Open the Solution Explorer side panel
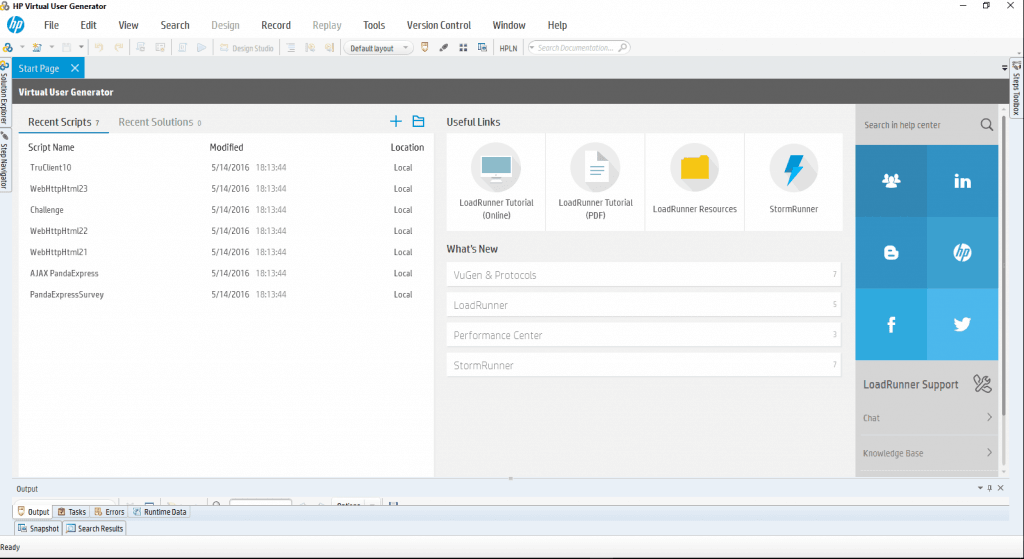The image size is (1024, 559). pyautogui.click(x=4, y=92)
